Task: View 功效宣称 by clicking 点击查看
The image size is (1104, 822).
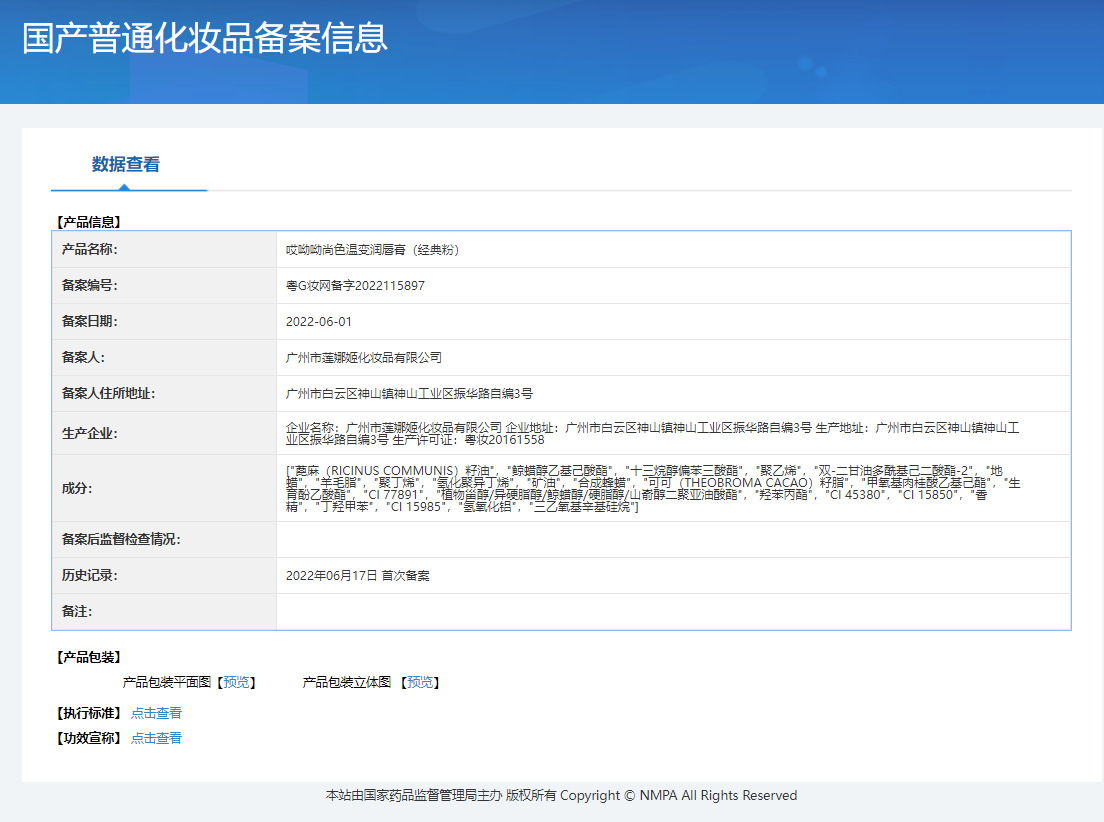Action: [x=156, y=738]
